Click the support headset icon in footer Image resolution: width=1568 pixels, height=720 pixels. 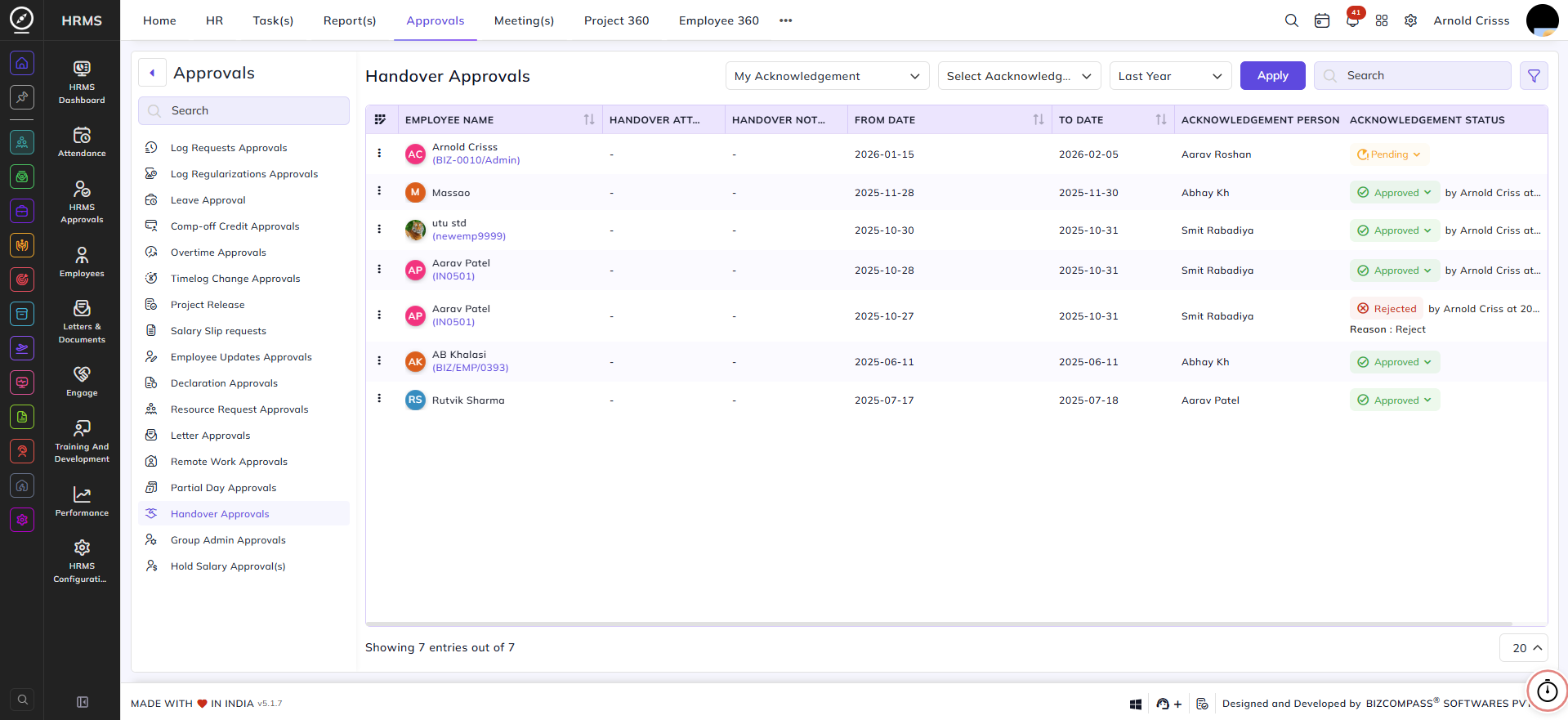pyautogui.click(x=1163, y=704)
